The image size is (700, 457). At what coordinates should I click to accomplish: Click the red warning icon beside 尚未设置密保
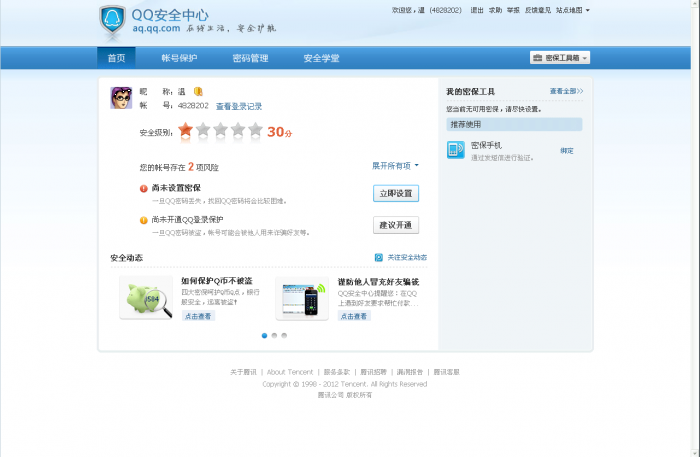click(143, 188)
